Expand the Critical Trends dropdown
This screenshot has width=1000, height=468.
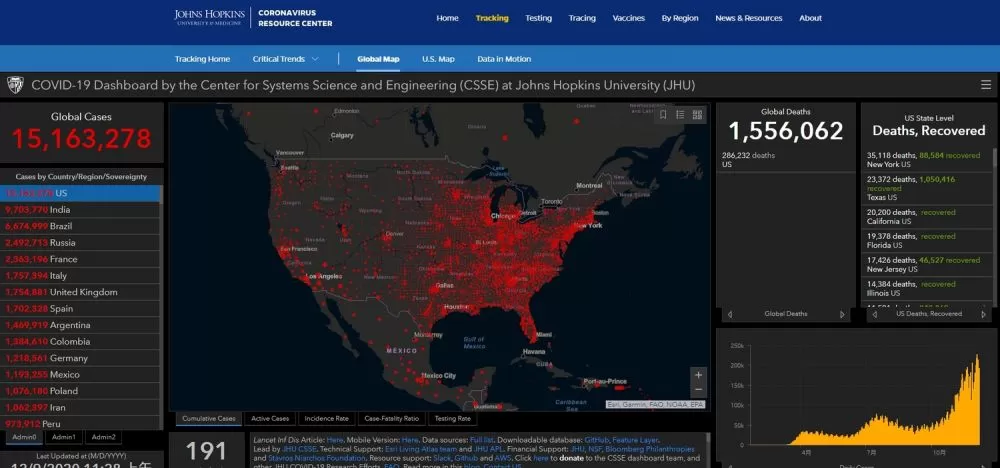(285, 59)
